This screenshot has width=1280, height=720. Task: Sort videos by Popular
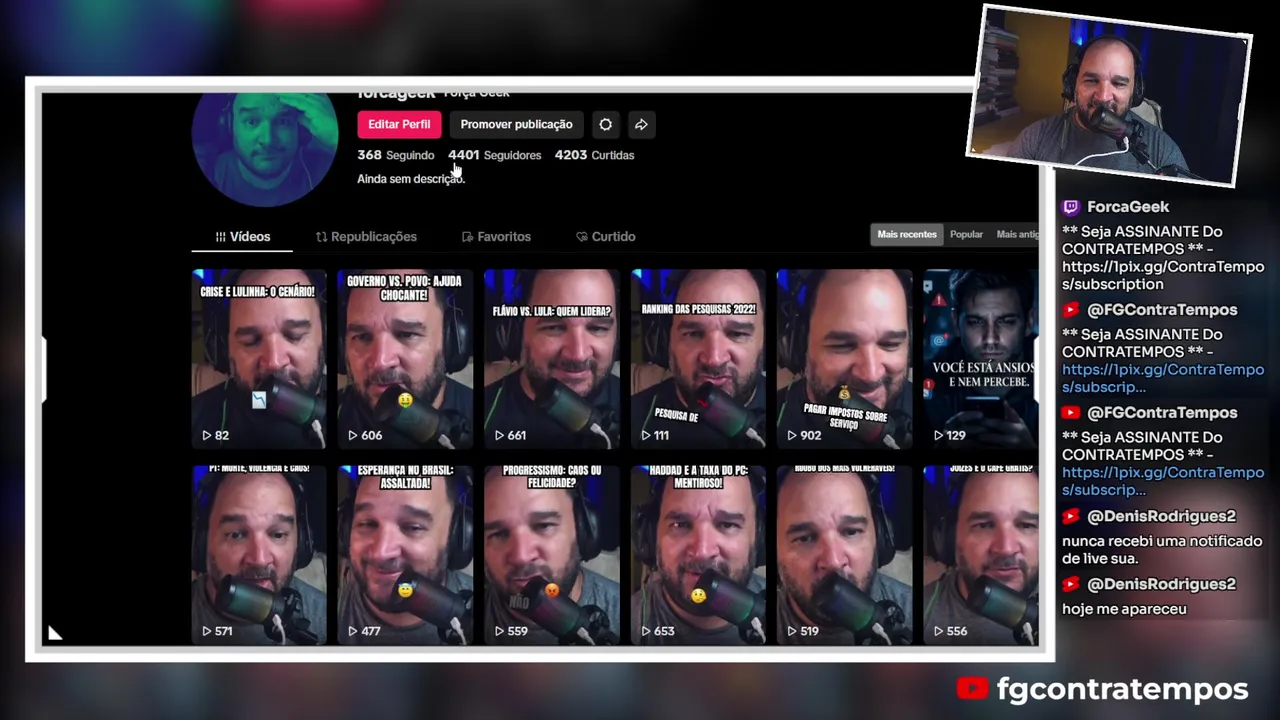(966, 234)
